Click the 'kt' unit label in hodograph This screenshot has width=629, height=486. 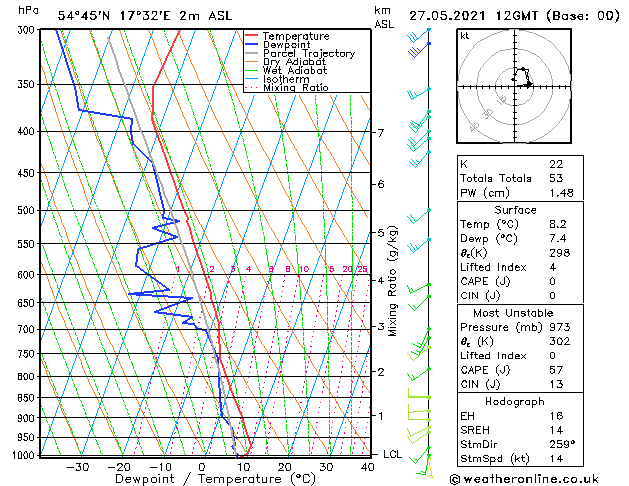click(x=465, y=36)
